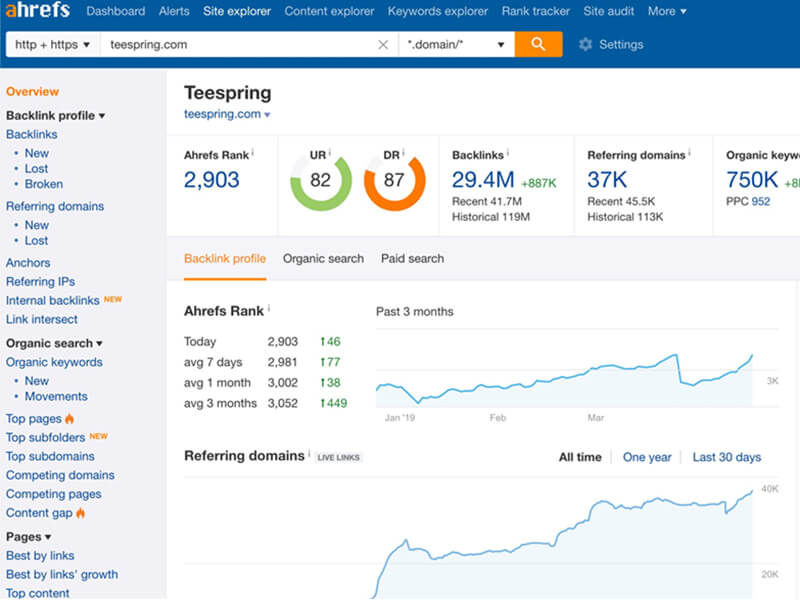The width and height of the screenshot is (800, 600).
Task: Click the info icon beside the Referring domains metric
Action: click(689, 153)
